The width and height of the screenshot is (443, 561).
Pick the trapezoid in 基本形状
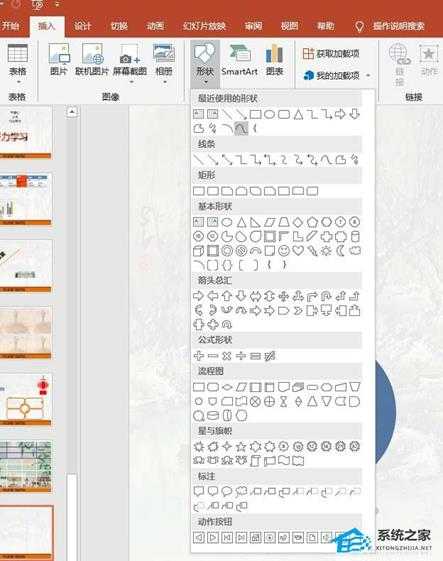click(x=284, y=222)
